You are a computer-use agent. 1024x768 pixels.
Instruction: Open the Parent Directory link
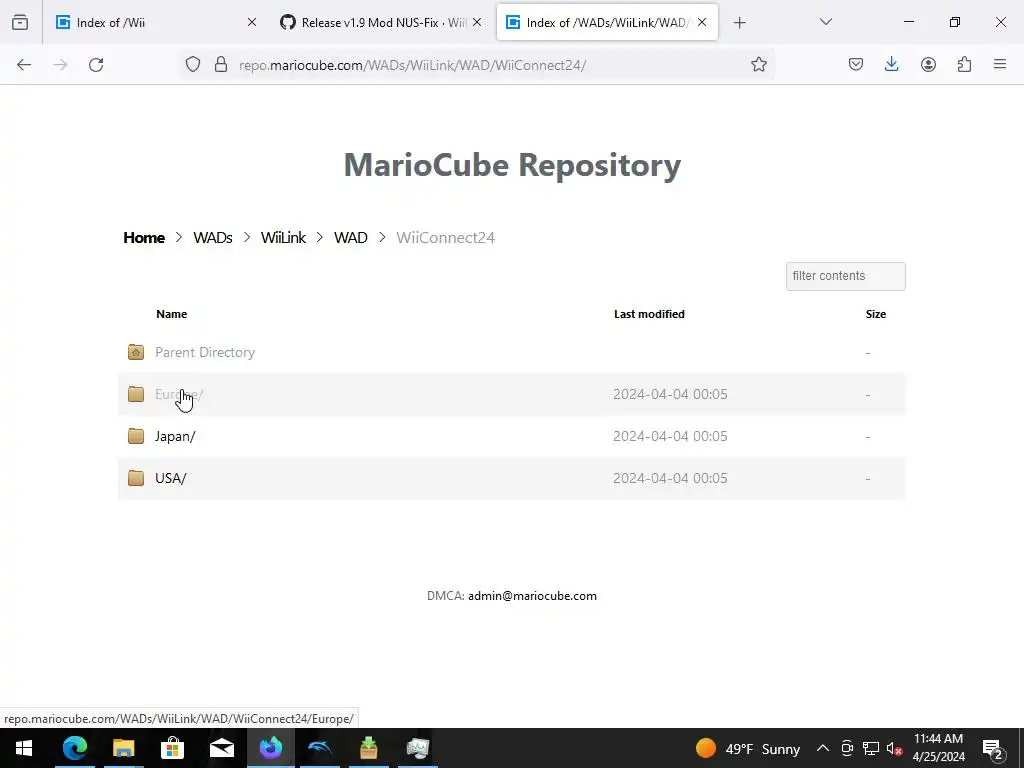click(205, 353)
